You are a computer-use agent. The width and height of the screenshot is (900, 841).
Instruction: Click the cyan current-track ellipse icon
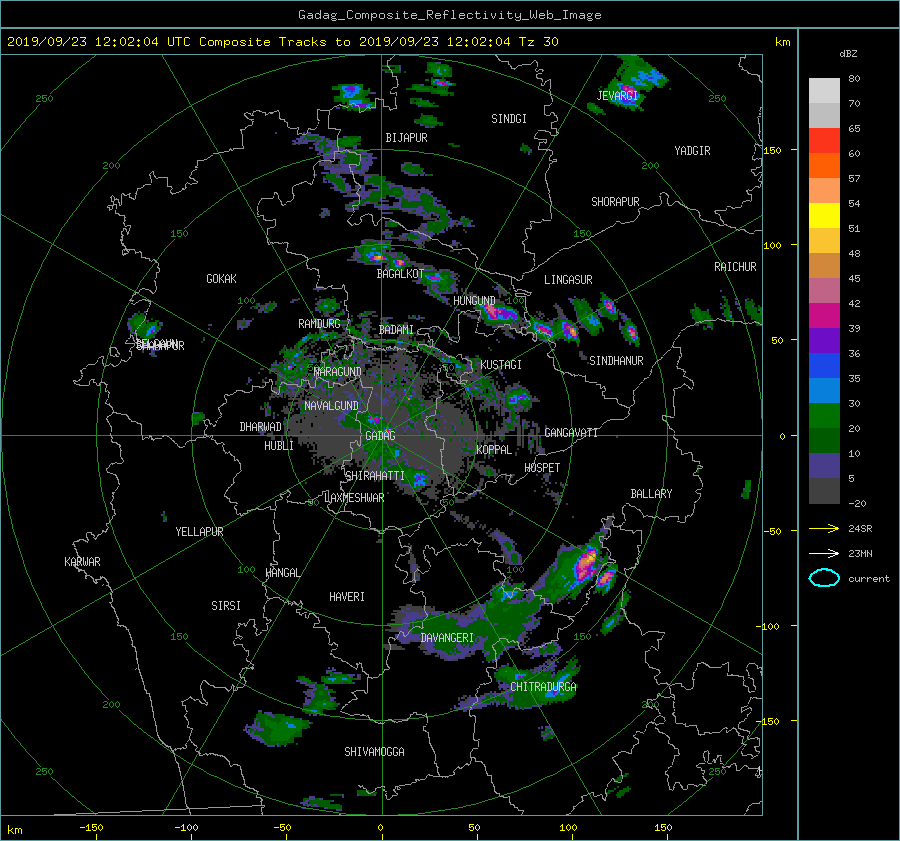824,578
